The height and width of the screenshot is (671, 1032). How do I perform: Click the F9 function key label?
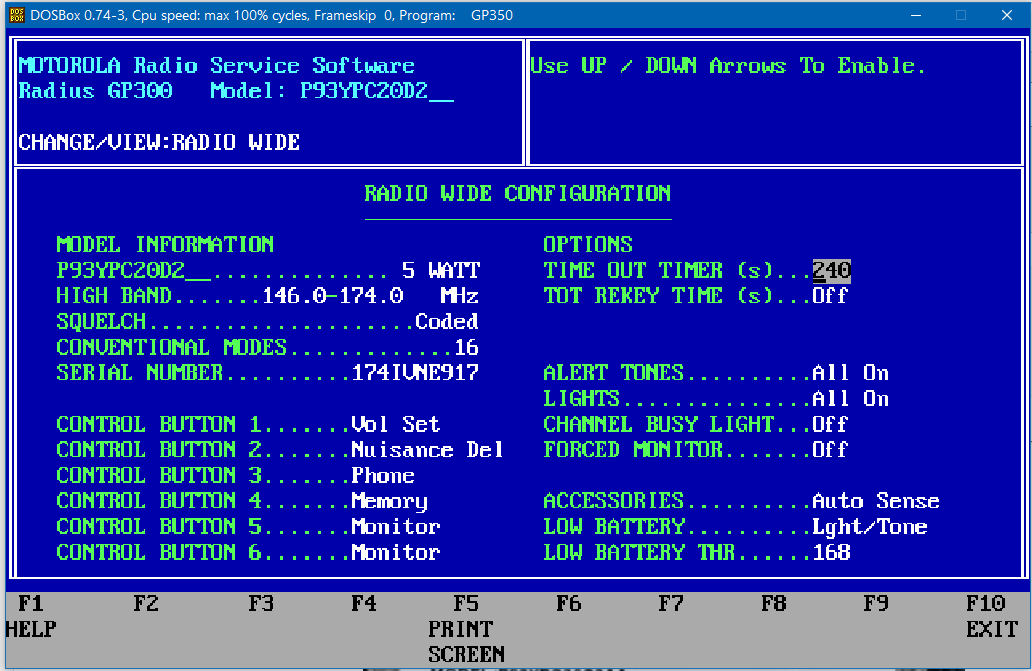(x=876, y=604)
